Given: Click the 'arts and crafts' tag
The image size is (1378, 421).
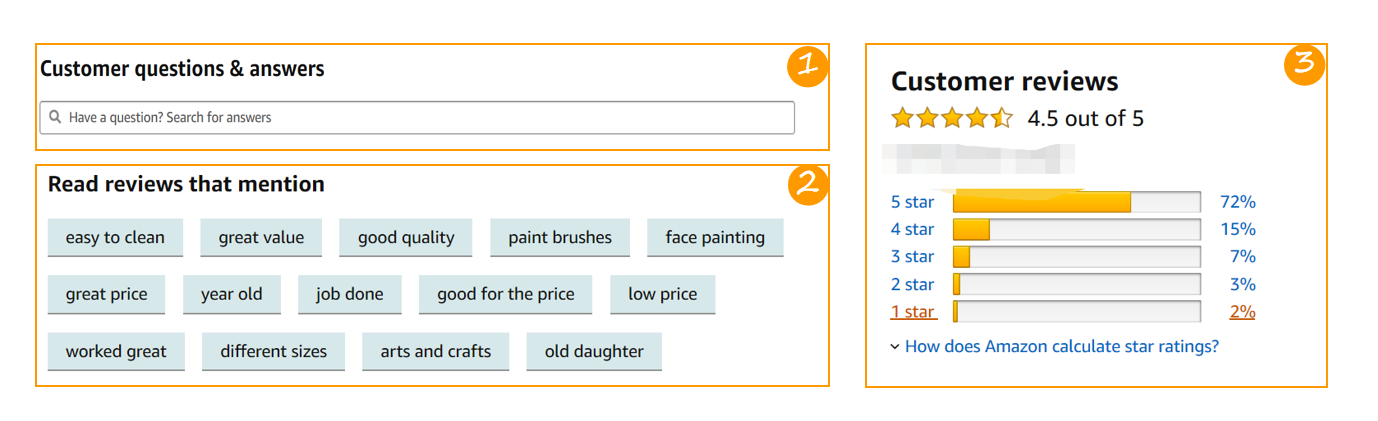Looking at the screenshot, I should tap(436, 352).
